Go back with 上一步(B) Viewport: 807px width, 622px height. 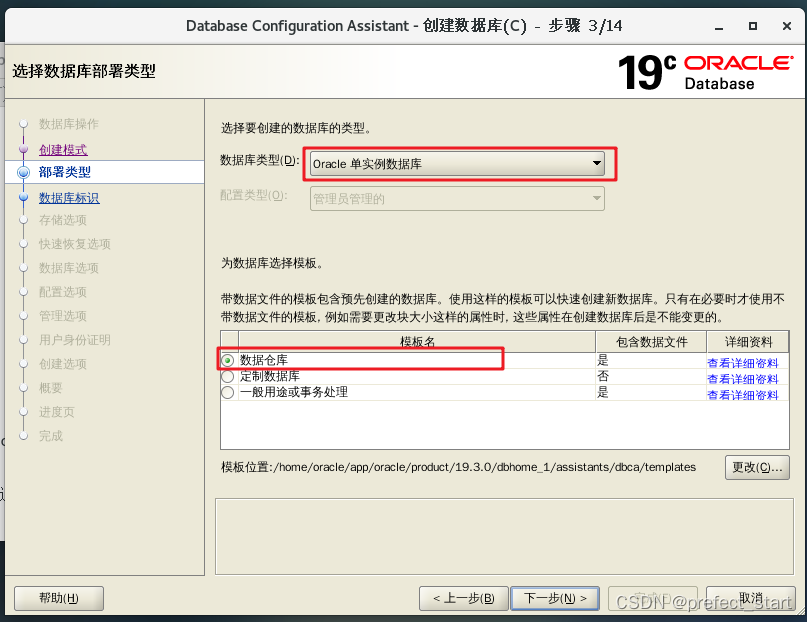[x=464, y=598]
